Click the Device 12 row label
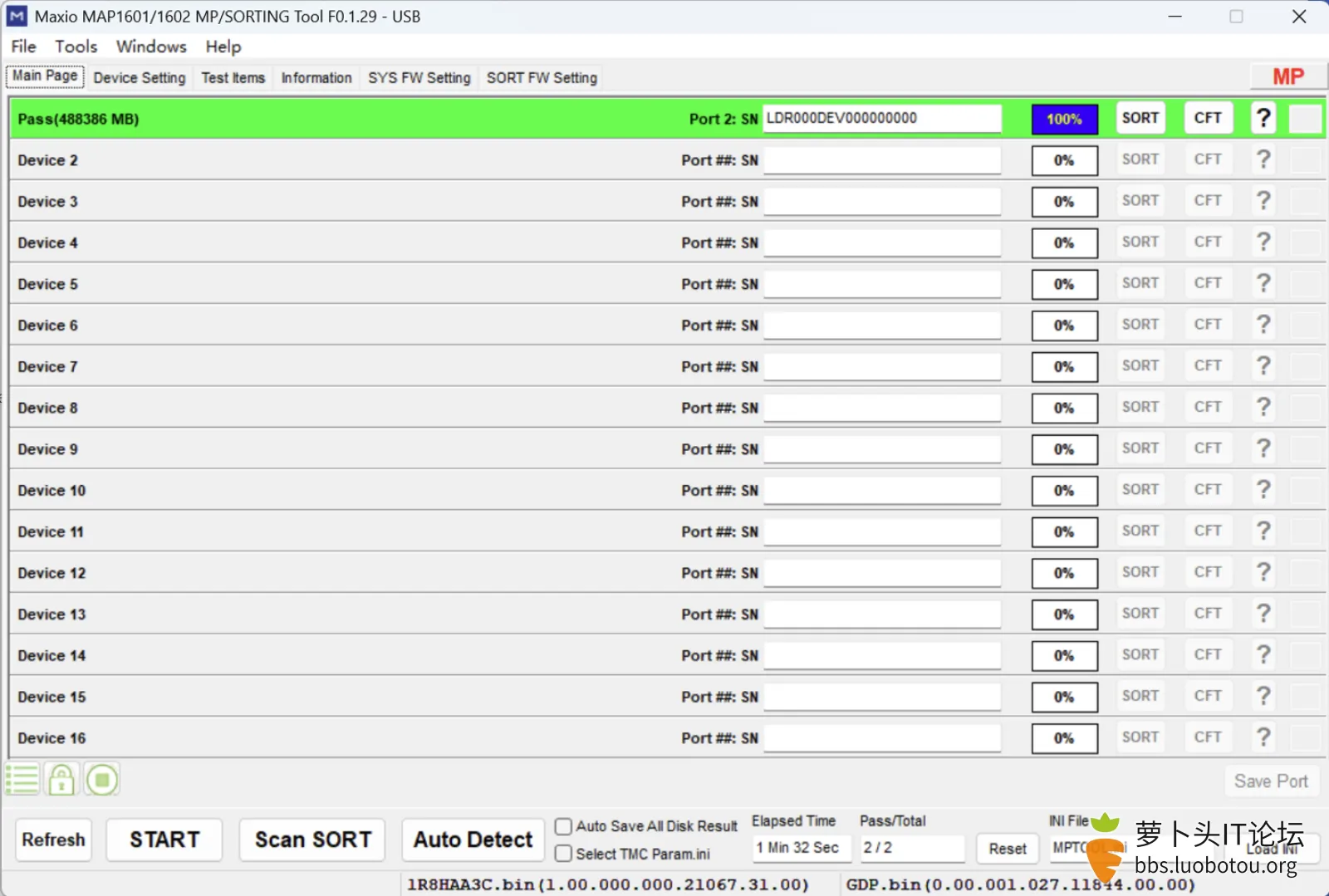1329x896 pixels. (x=51, y=573)
